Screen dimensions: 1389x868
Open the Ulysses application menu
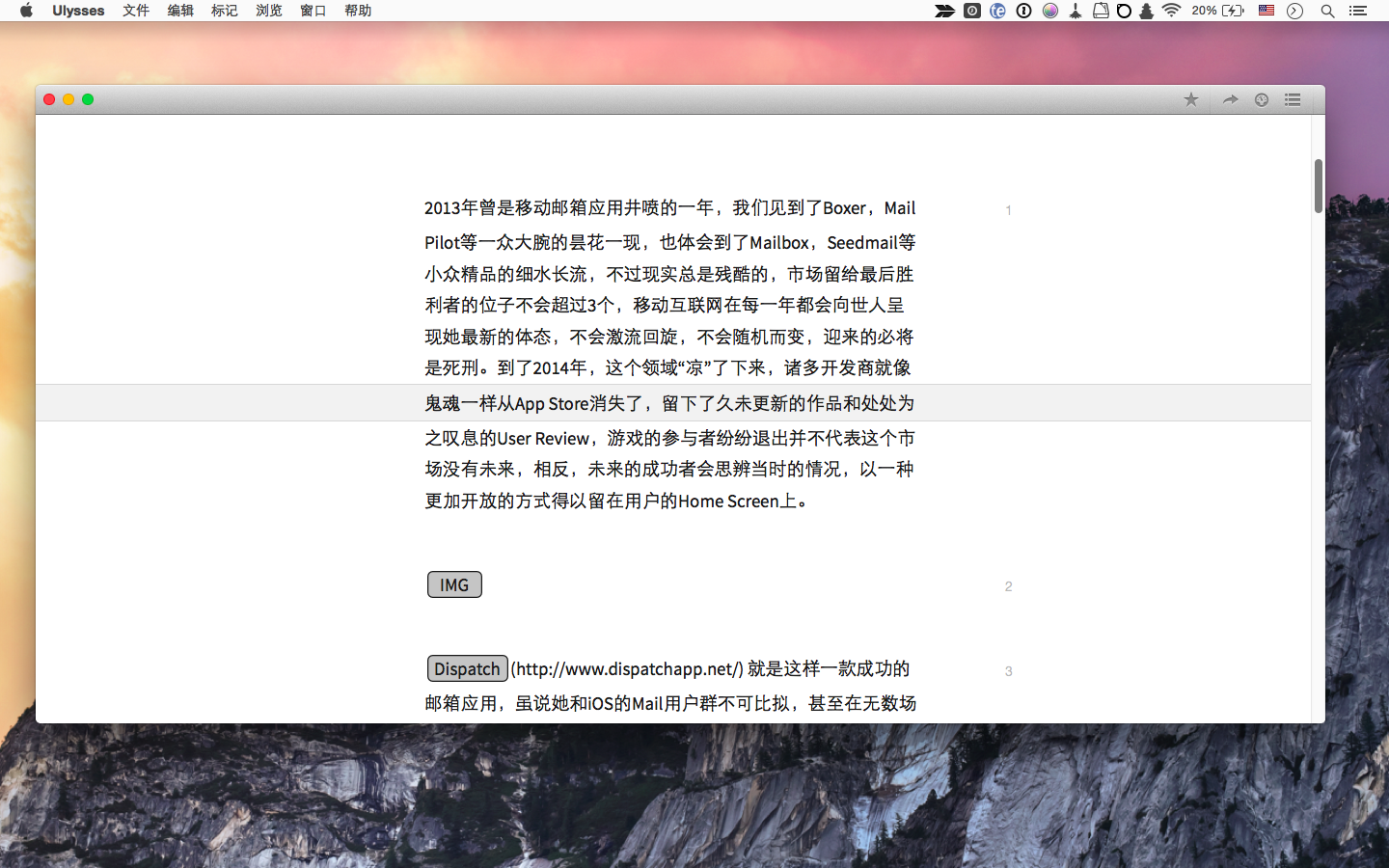tap(78, 11)
